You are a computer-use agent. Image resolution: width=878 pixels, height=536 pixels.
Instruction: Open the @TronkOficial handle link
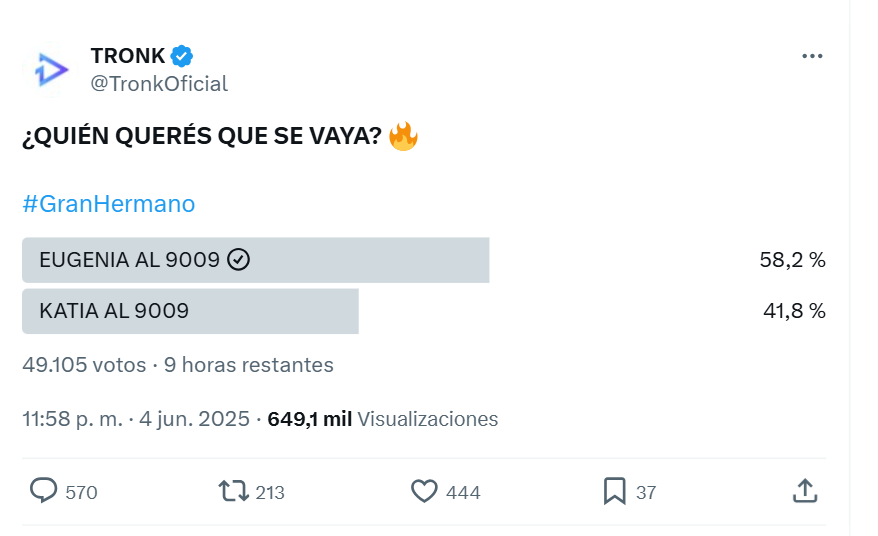159,84
